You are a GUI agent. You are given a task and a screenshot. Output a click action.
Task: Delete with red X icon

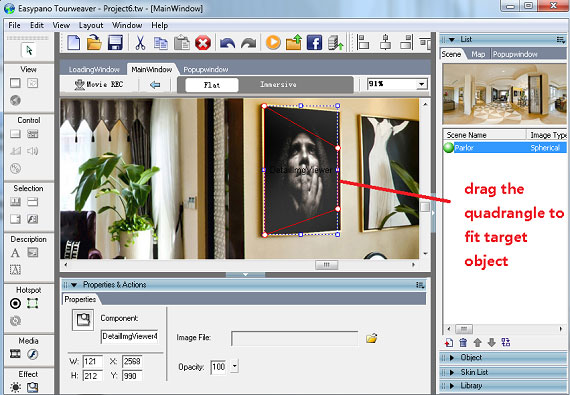click(203, 43)
